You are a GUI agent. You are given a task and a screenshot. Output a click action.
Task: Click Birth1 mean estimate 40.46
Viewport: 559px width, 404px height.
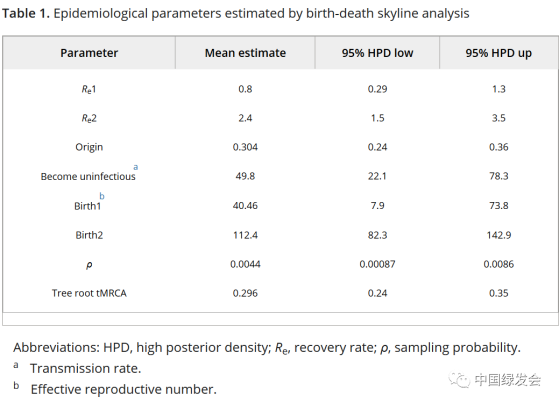point(245,206)
